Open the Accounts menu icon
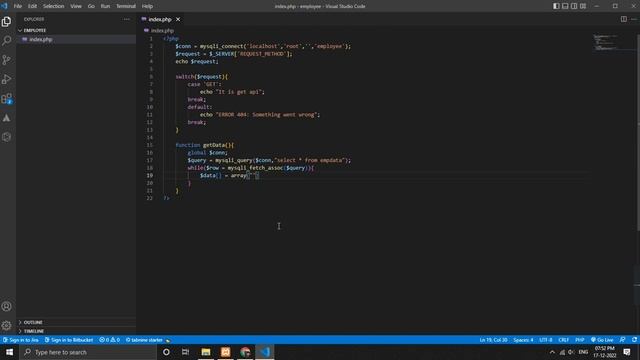The image size is (640, 360). tap(7, 306)
